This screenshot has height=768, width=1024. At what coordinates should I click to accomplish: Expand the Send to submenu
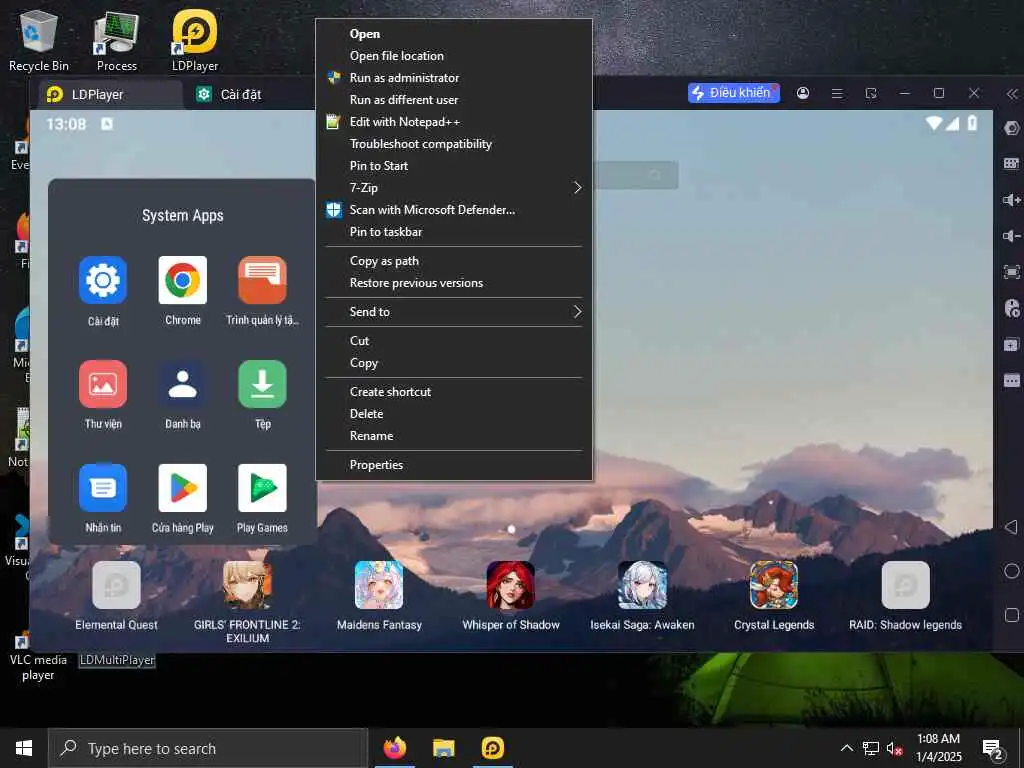[x=454, y=312]
